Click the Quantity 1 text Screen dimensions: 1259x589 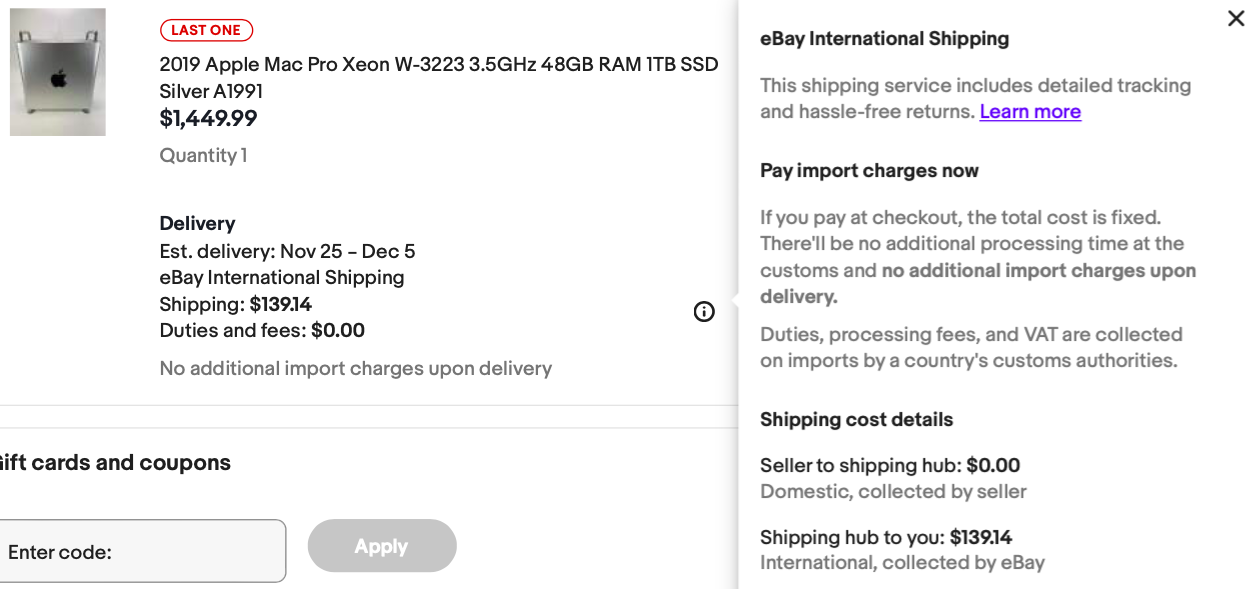203,155
